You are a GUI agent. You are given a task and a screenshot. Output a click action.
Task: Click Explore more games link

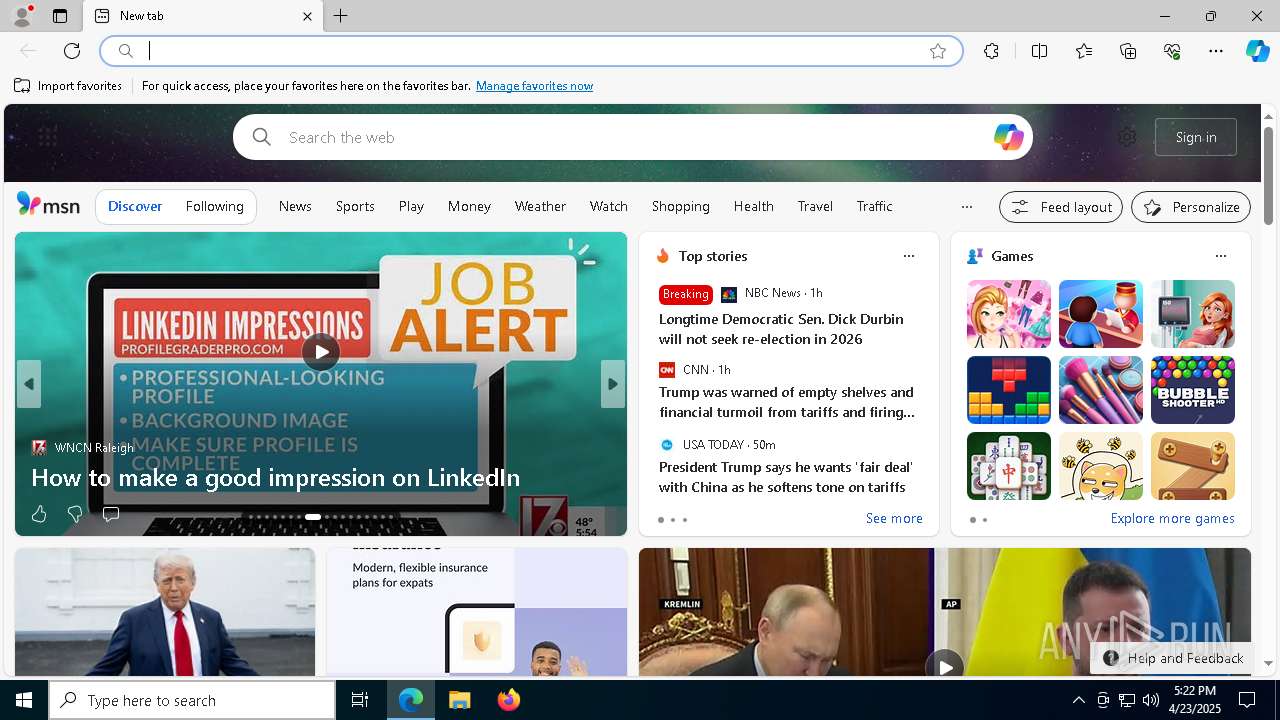click(x=1172, y=518)
